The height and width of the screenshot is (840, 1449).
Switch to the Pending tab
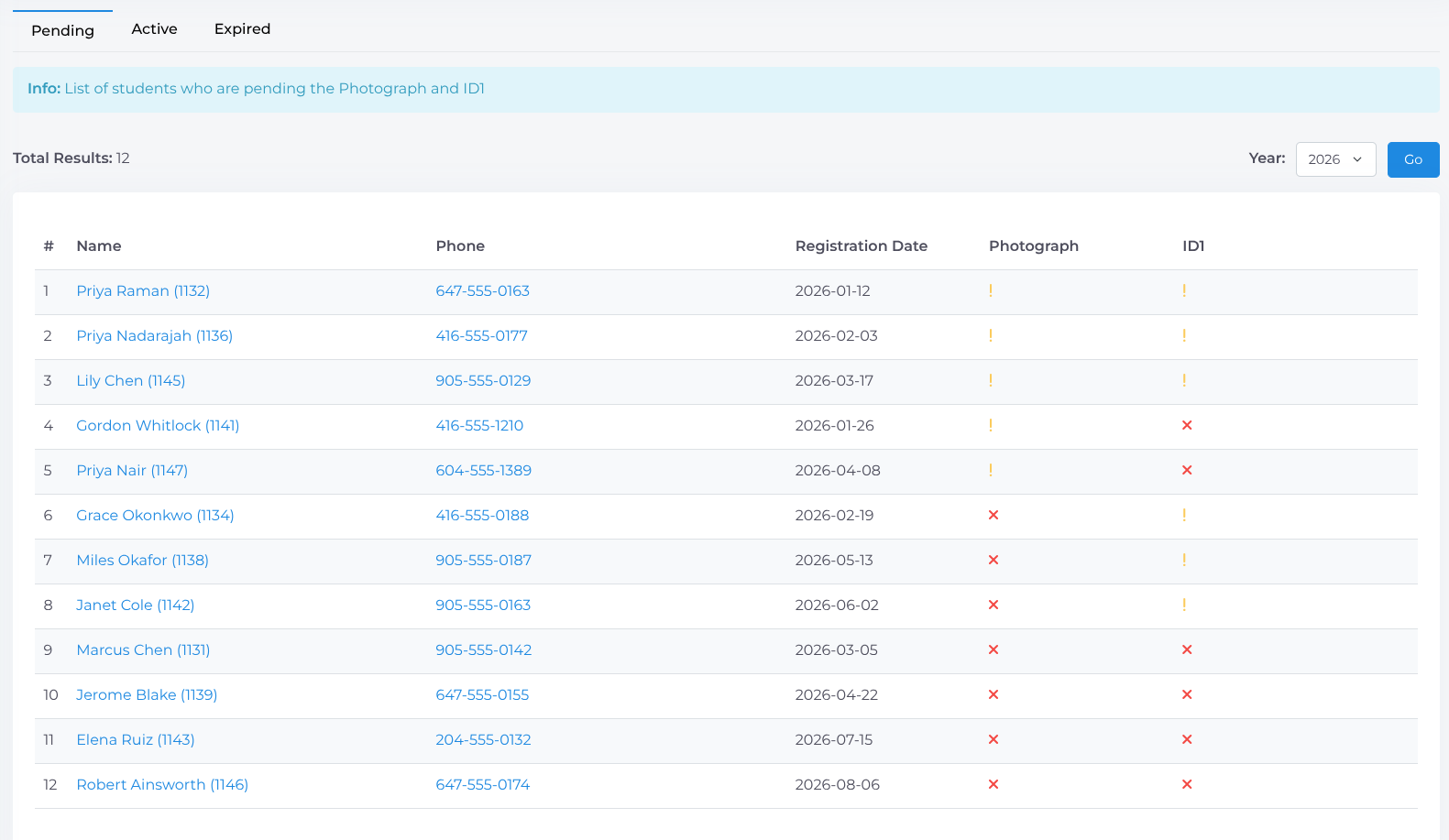tap(62, 30)
